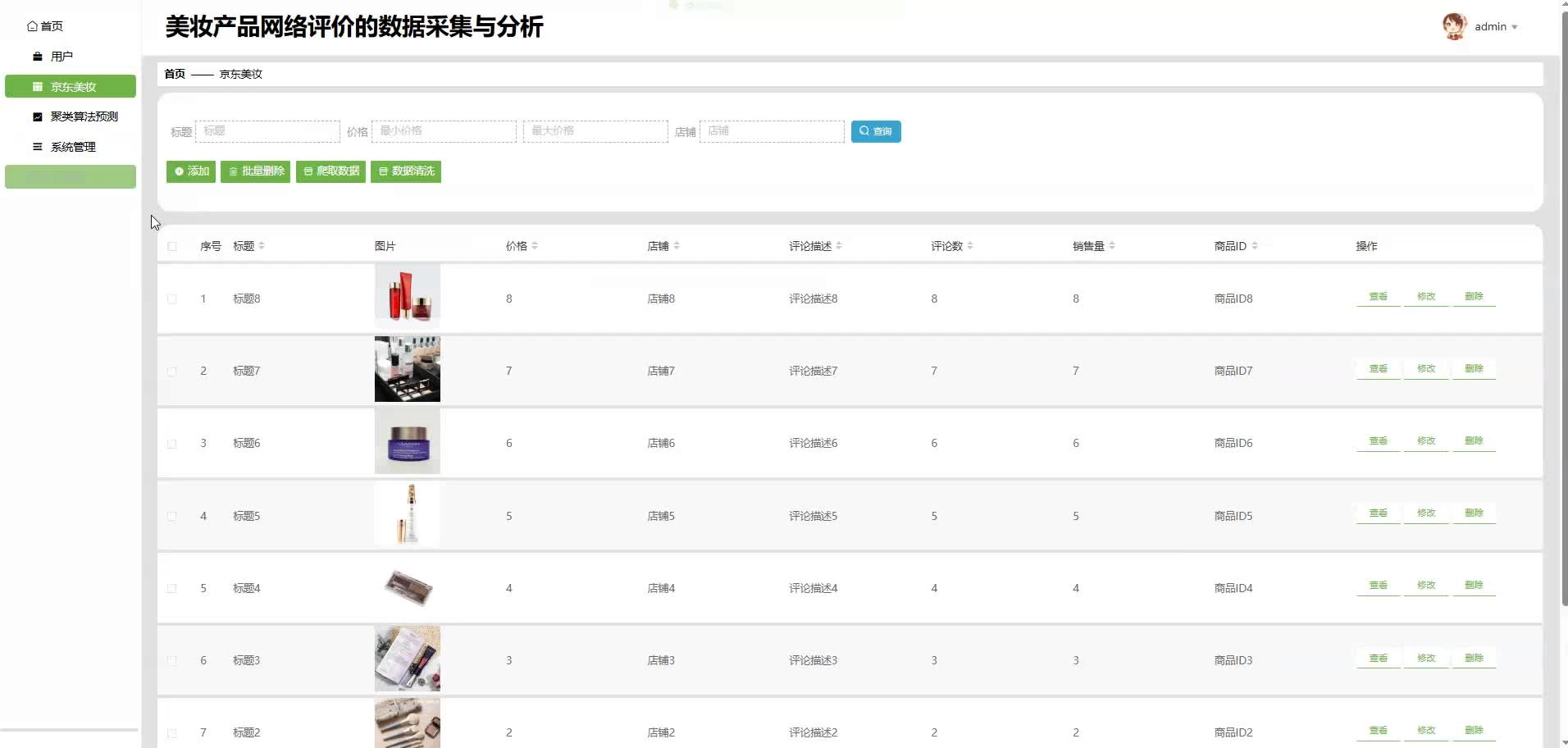Sort table by 标题 column arrows

[x=262, y=246]
